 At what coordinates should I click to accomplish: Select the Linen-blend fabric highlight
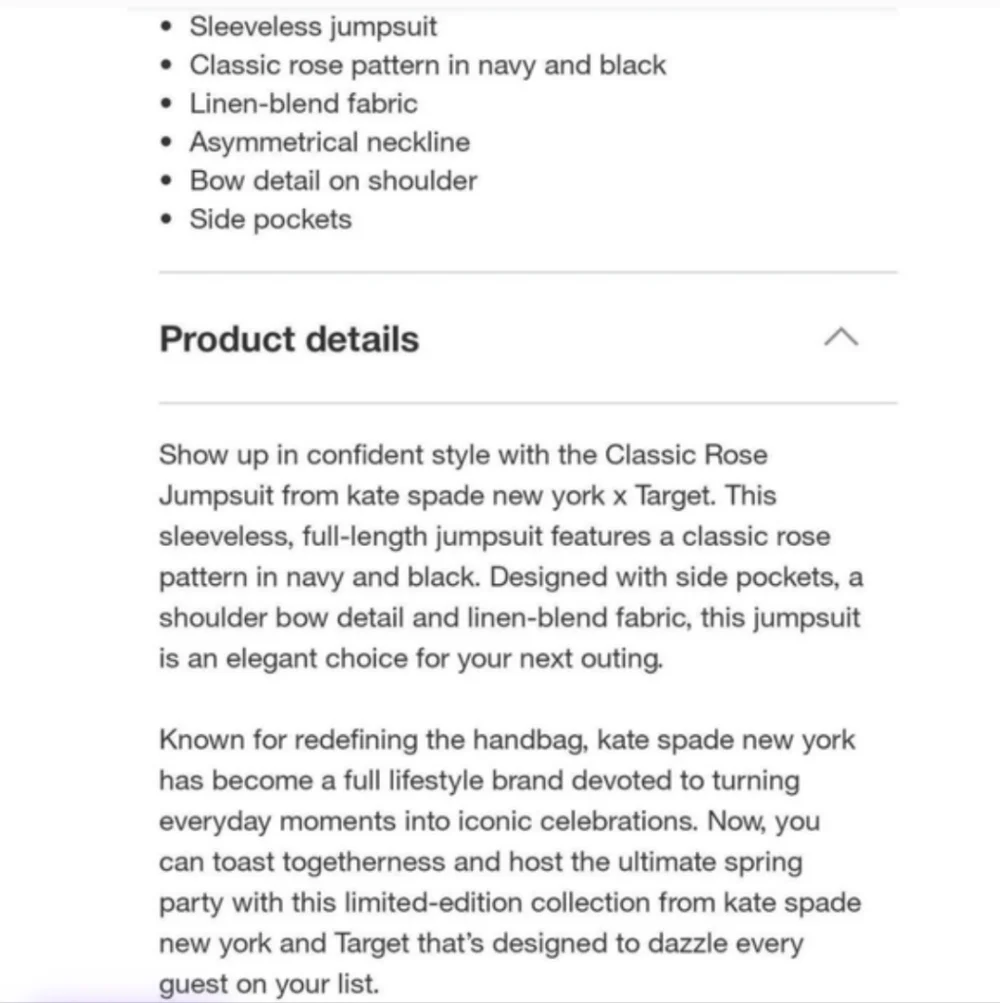(303, 104)
